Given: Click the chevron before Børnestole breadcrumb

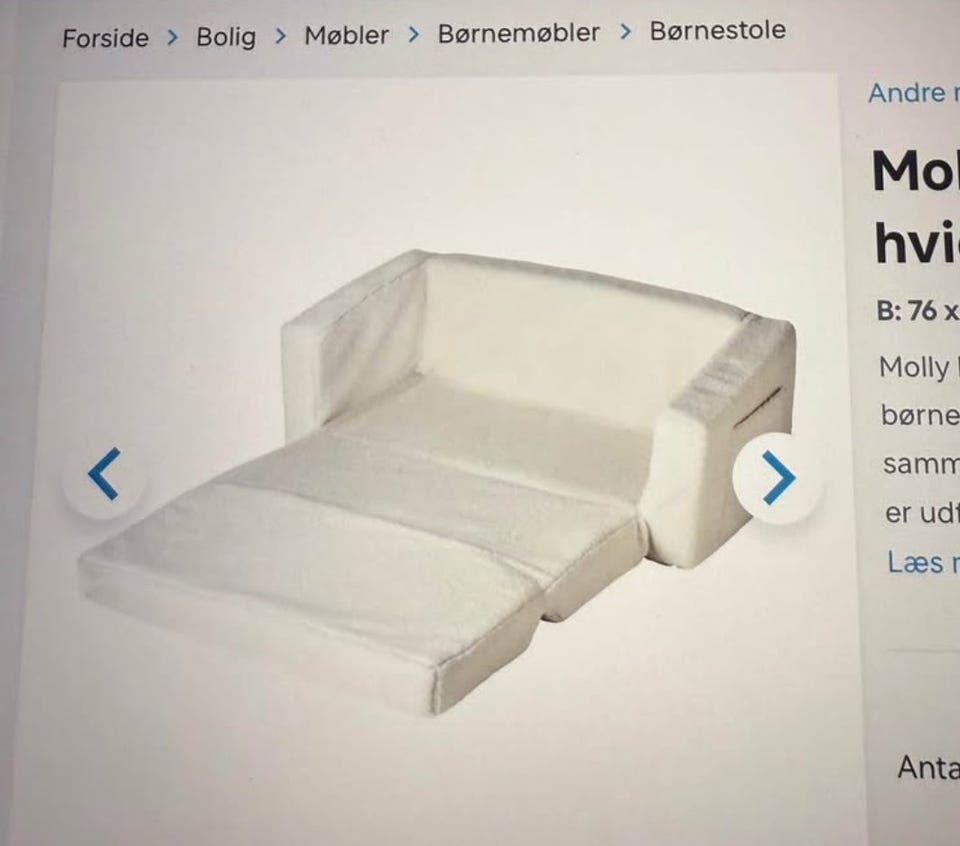Looking at the screenshot, I should pos(626,32).
